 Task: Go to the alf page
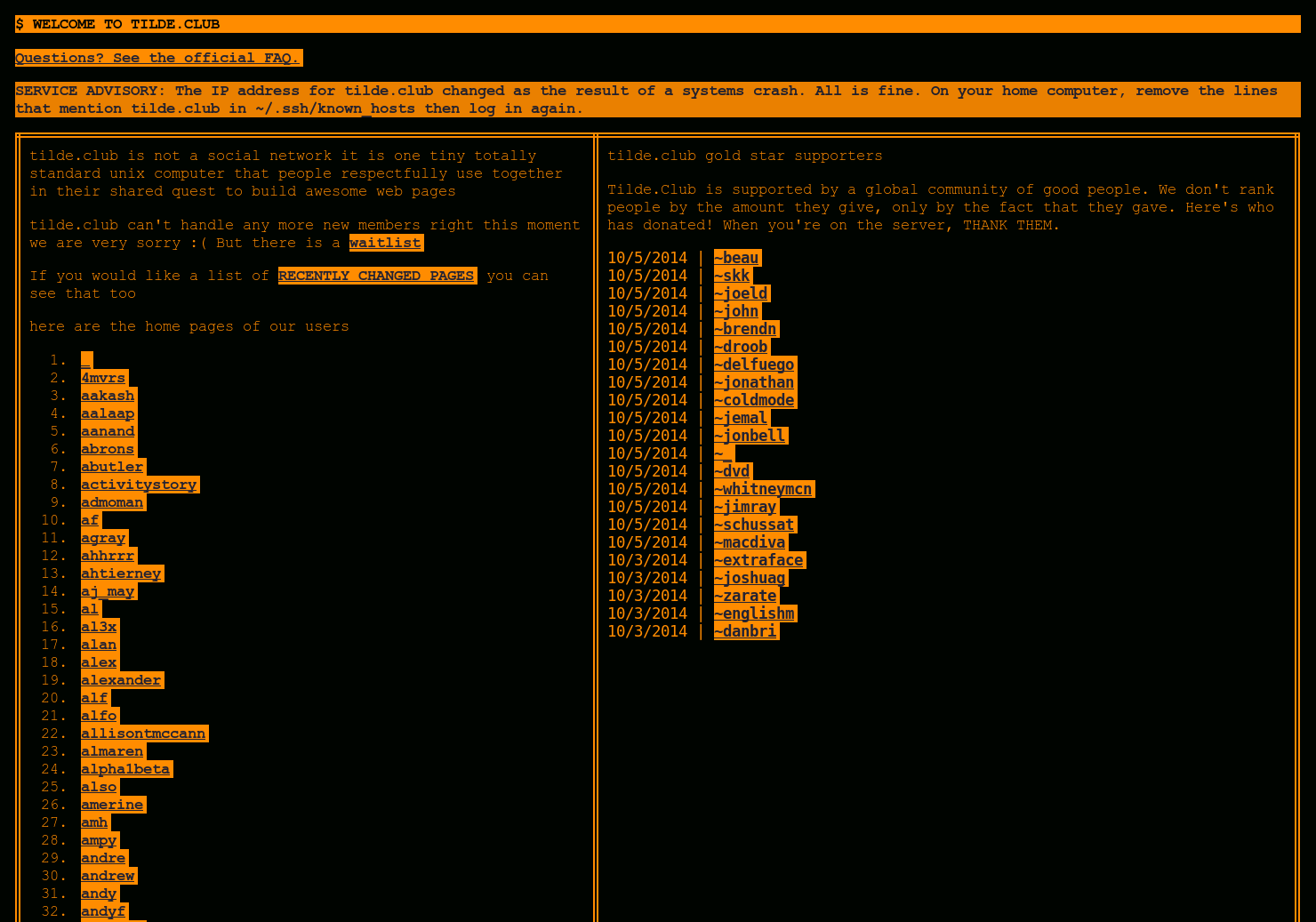click(94, 698)
